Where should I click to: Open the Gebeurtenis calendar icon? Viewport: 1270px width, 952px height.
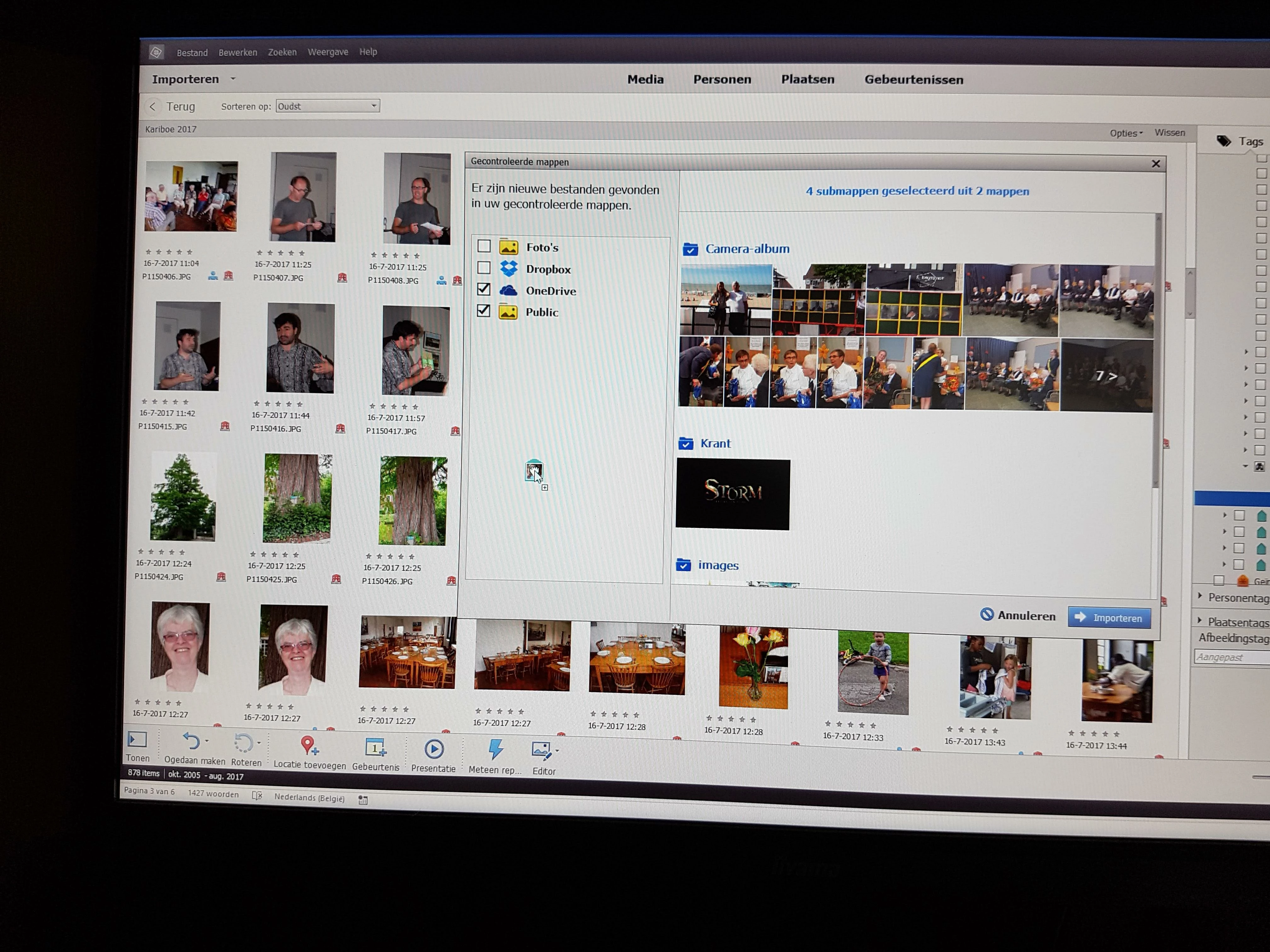point(375,747)
